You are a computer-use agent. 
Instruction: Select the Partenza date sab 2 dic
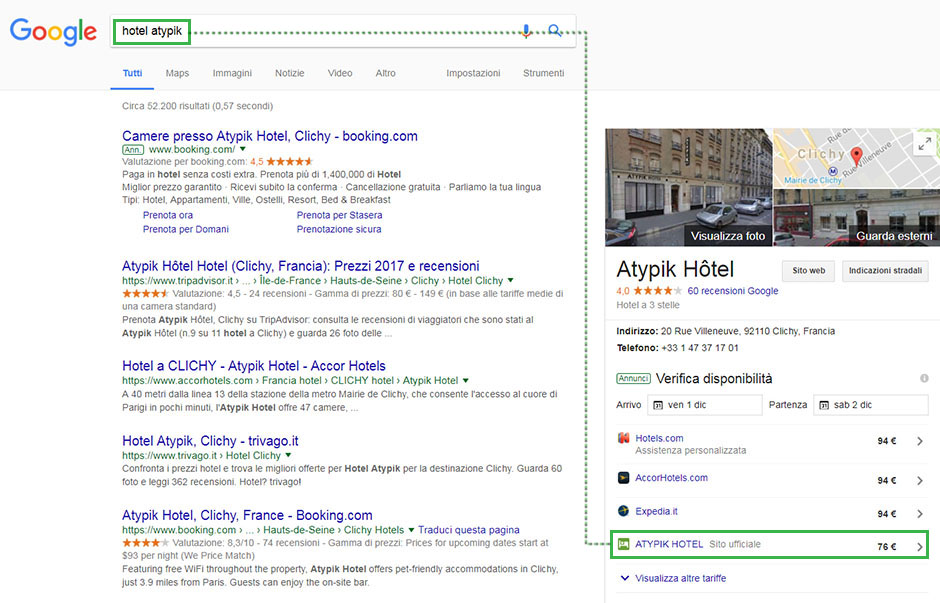(x=870, y=405)
